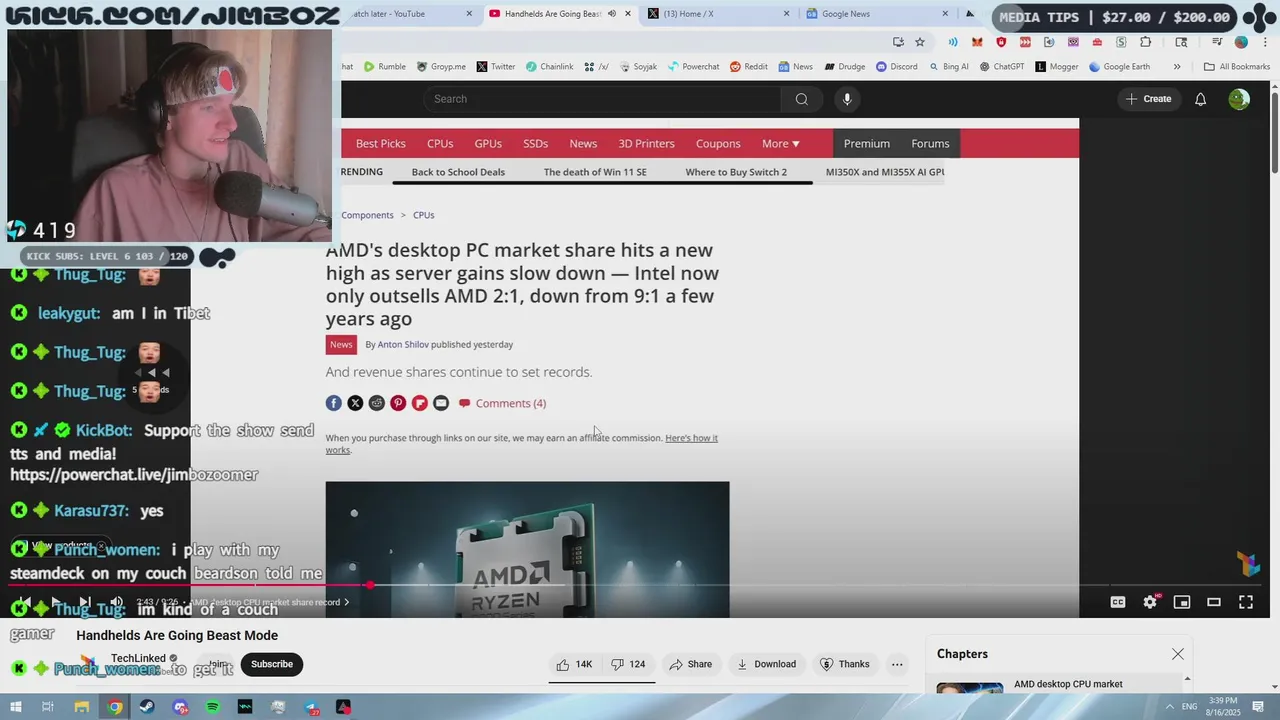Select the SSDs menu item
This screenshot has height=720, width=1280.
[x=536, y=144]
